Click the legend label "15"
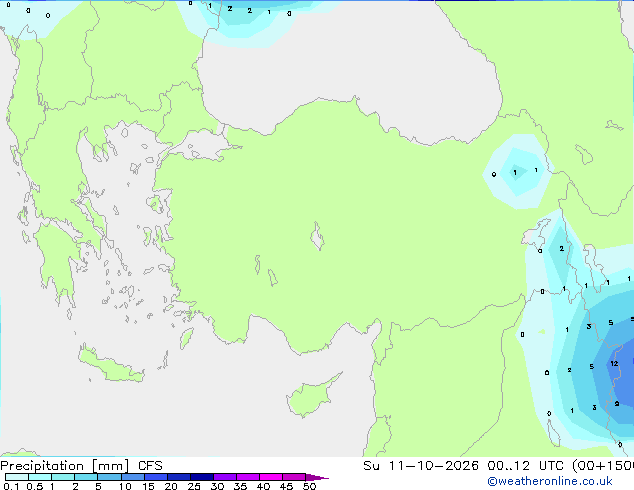 148,486
